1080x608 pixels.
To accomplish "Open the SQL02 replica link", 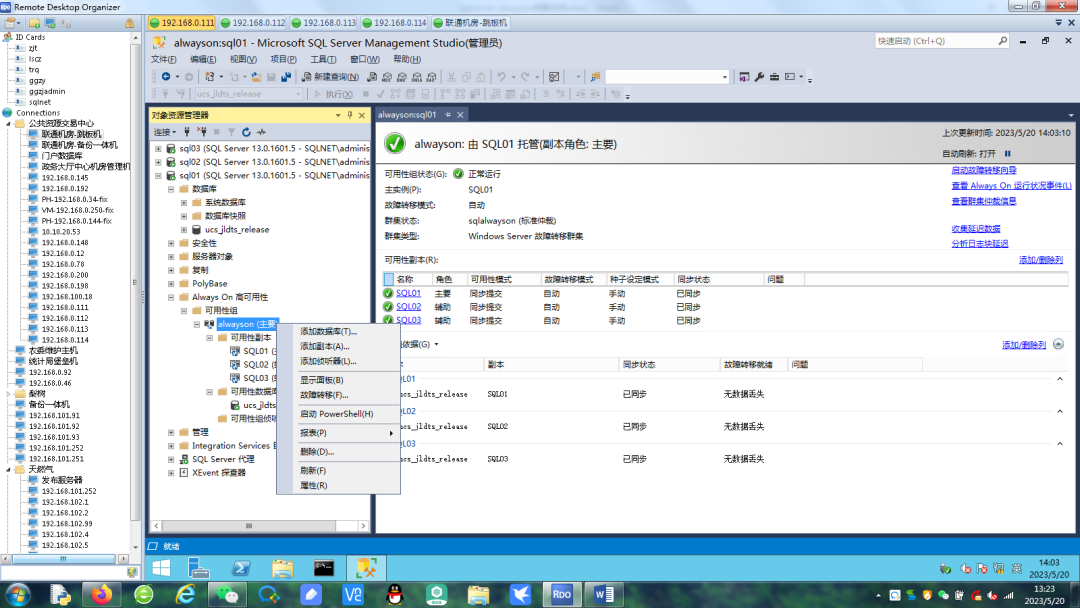I will 408,307.
